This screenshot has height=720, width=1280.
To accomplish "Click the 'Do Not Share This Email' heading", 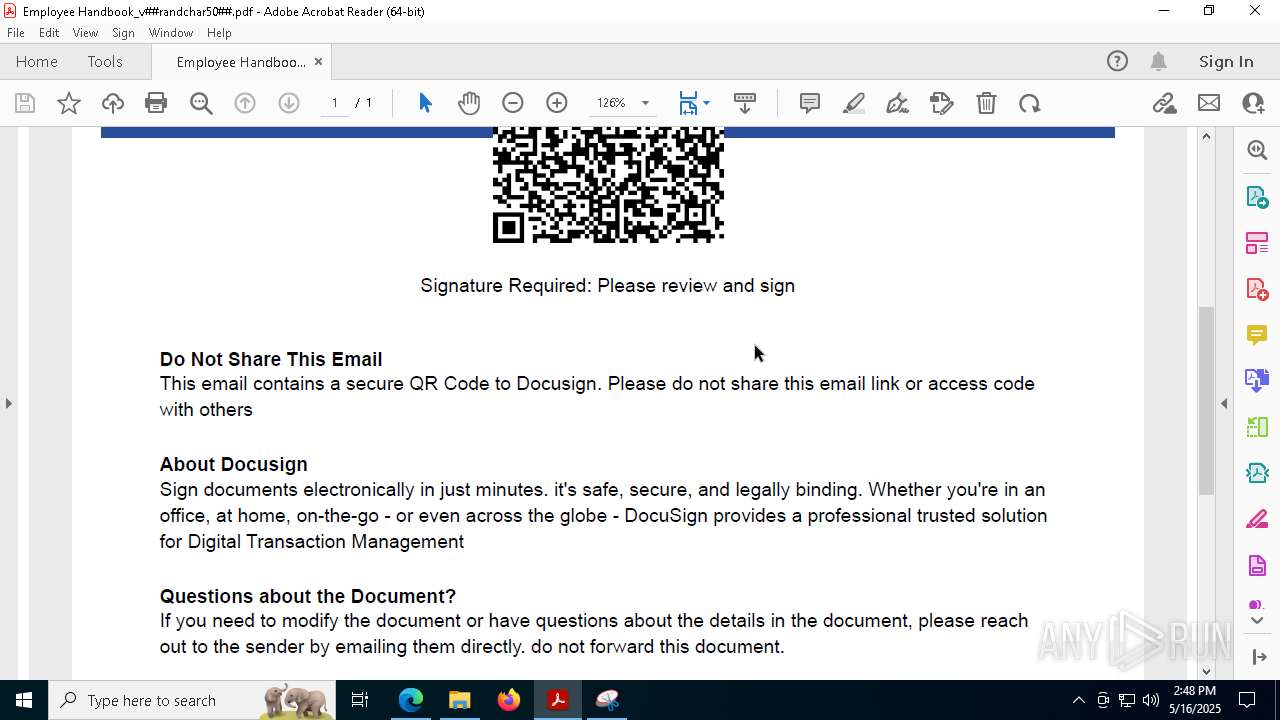I will coord(271,359).
